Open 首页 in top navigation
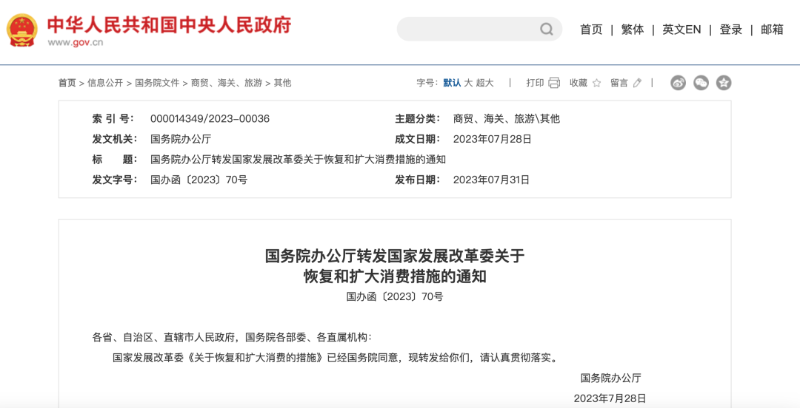 [591, 30]
